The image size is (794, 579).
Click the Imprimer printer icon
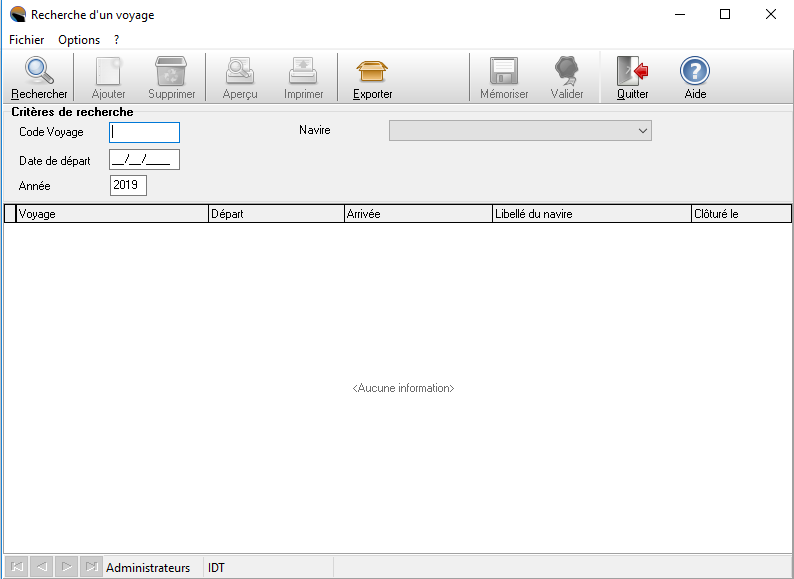[303, 72]
